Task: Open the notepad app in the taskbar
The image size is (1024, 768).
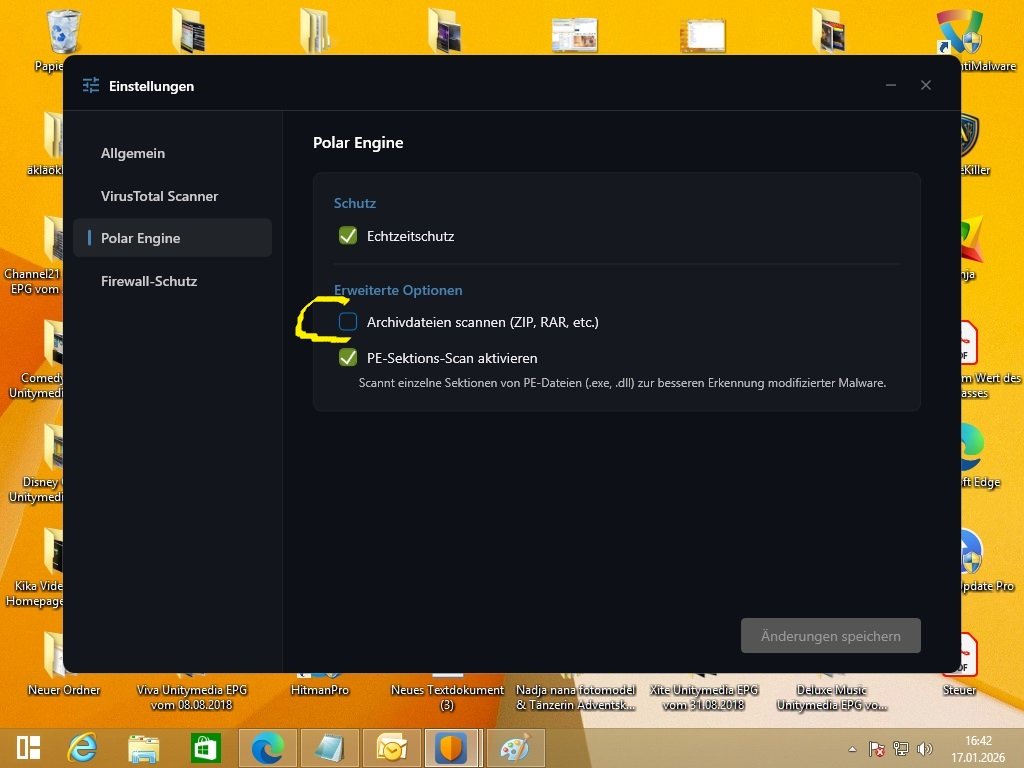Action: click(328, 748)
